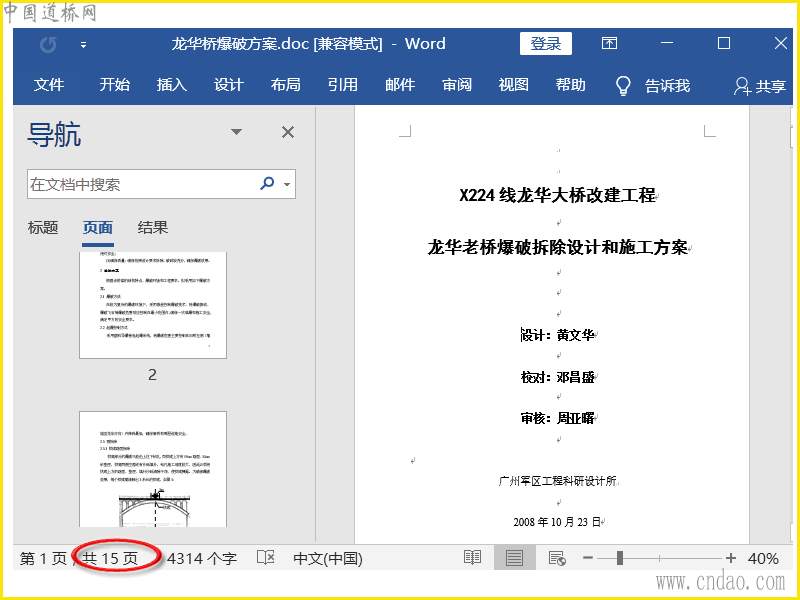Screen dimensions: 800x600
Task: Switch to the 设计 ribbon tab
Action: coord(228,85)
